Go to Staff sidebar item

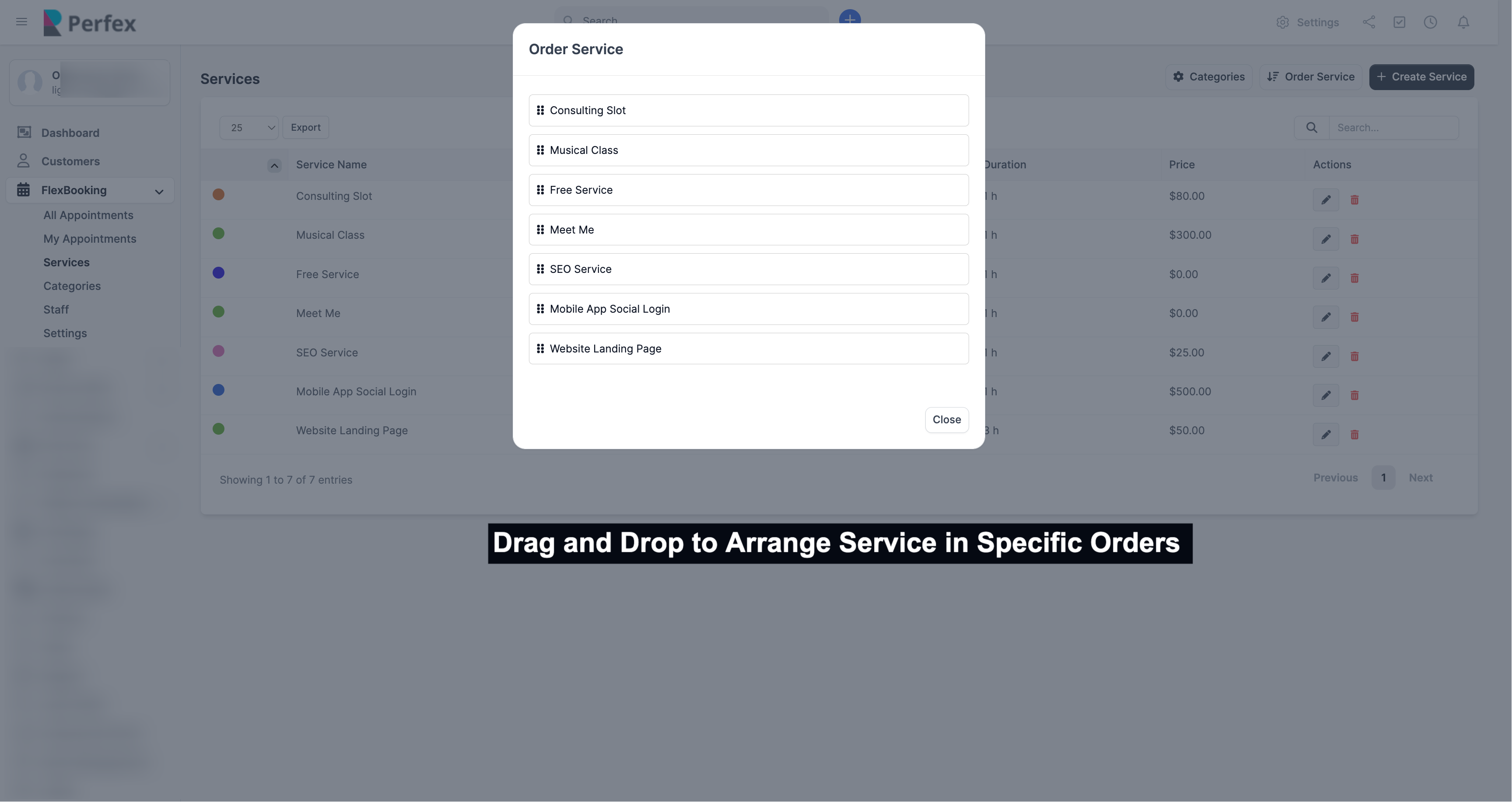click(x=56, y=310)
